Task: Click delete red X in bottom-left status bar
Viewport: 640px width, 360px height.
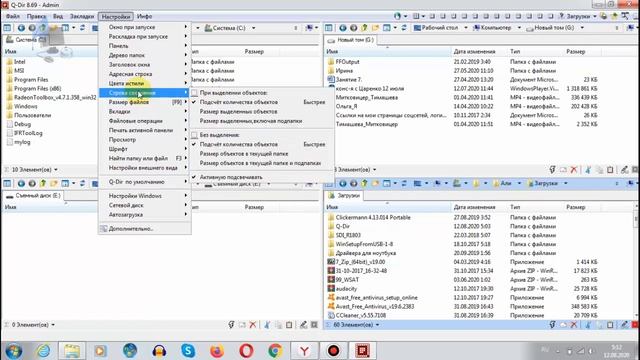Action: pos(253,325)
